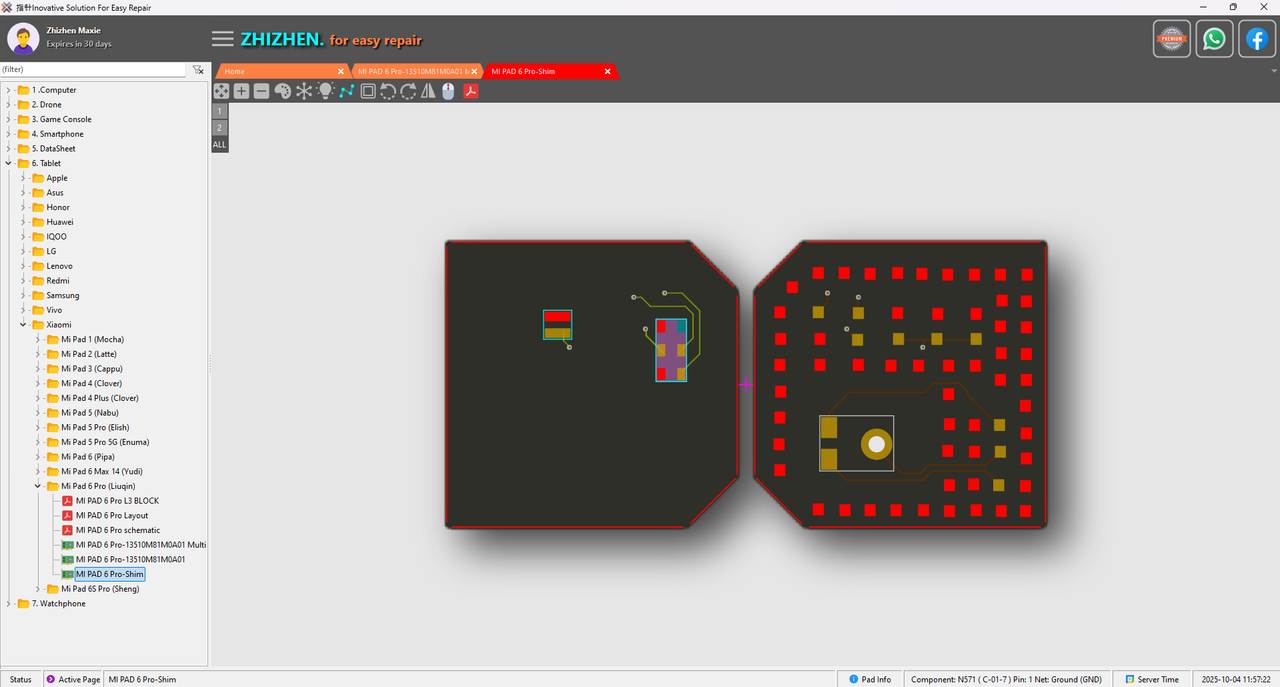Screen dimensions: 1280x687
Task: Click the Zhizhen Maxie user avatar
Action: (x=23, y=38)
